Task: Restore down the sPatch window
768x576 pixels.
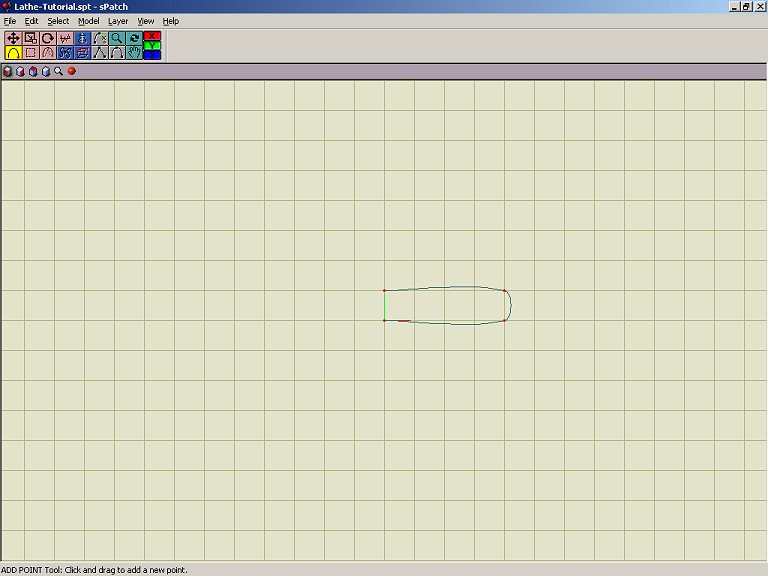Action: tap(746, 6)
